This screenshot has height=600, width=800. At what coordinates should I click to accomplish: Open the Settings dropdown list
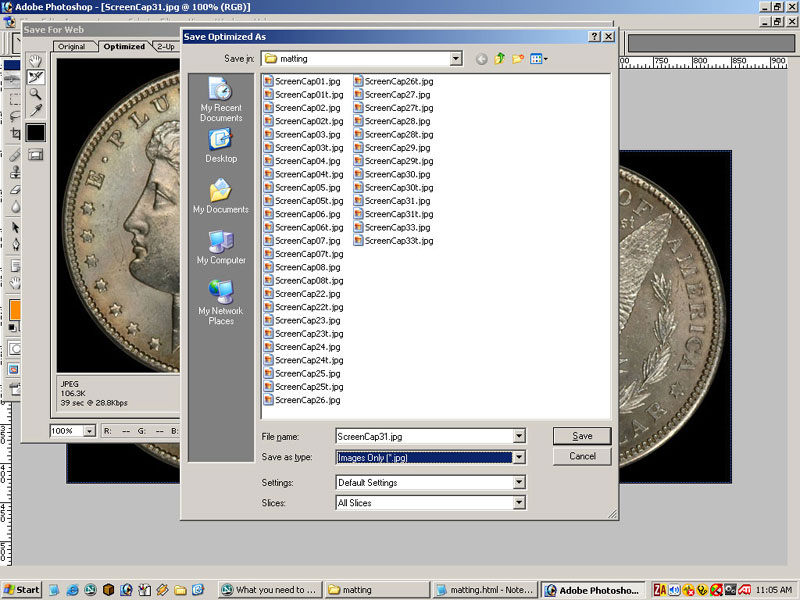pos(518,483)
